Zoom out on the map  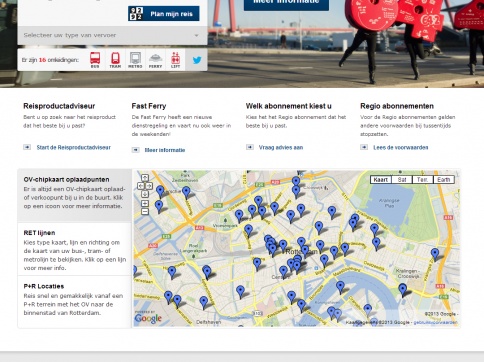pyautogui.click(x=145, y=211)
